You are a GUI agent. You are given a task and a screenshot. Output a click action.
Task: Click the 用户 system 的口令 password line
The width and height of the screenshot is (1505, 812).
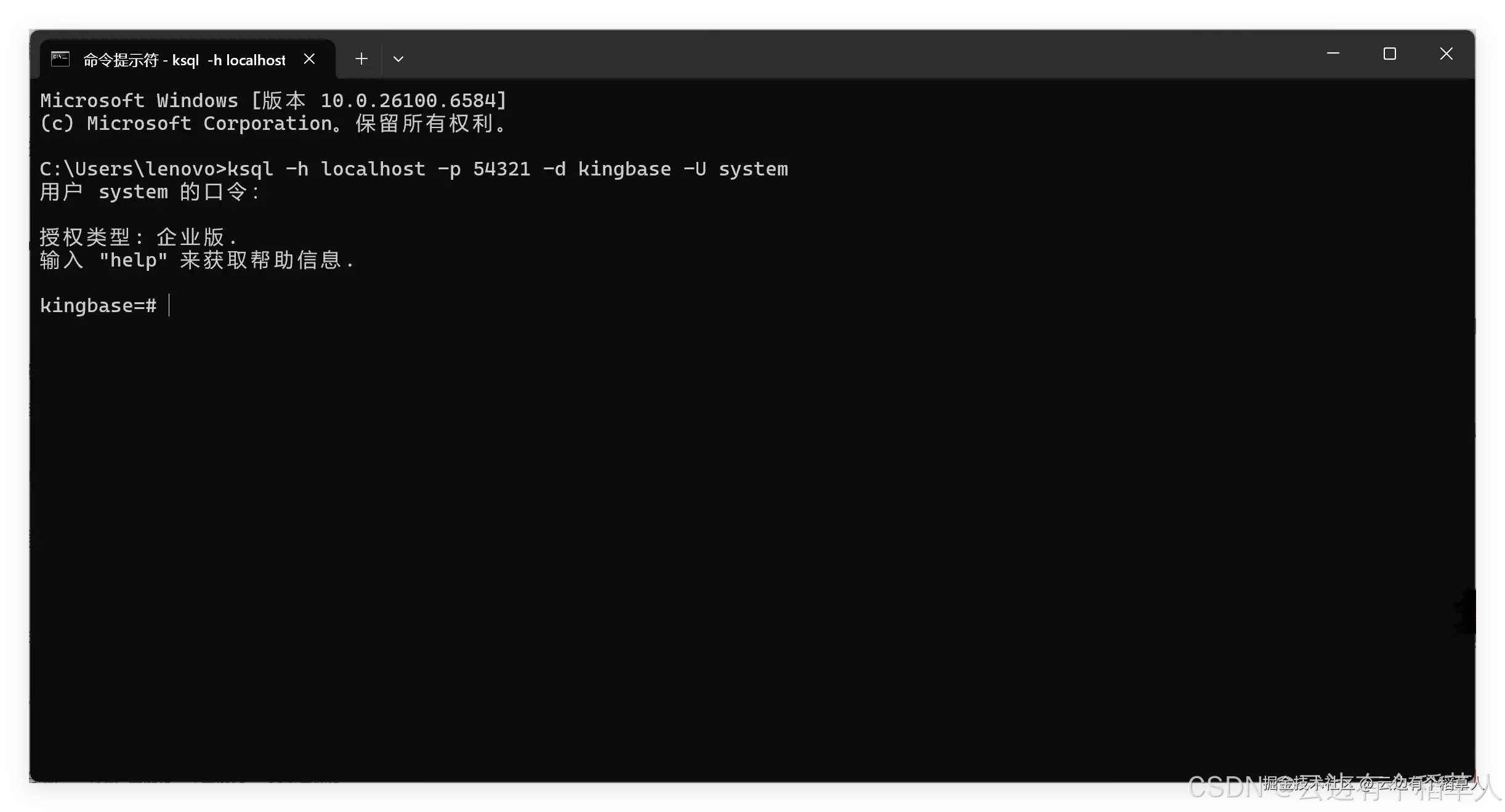[x=150, y=191]
